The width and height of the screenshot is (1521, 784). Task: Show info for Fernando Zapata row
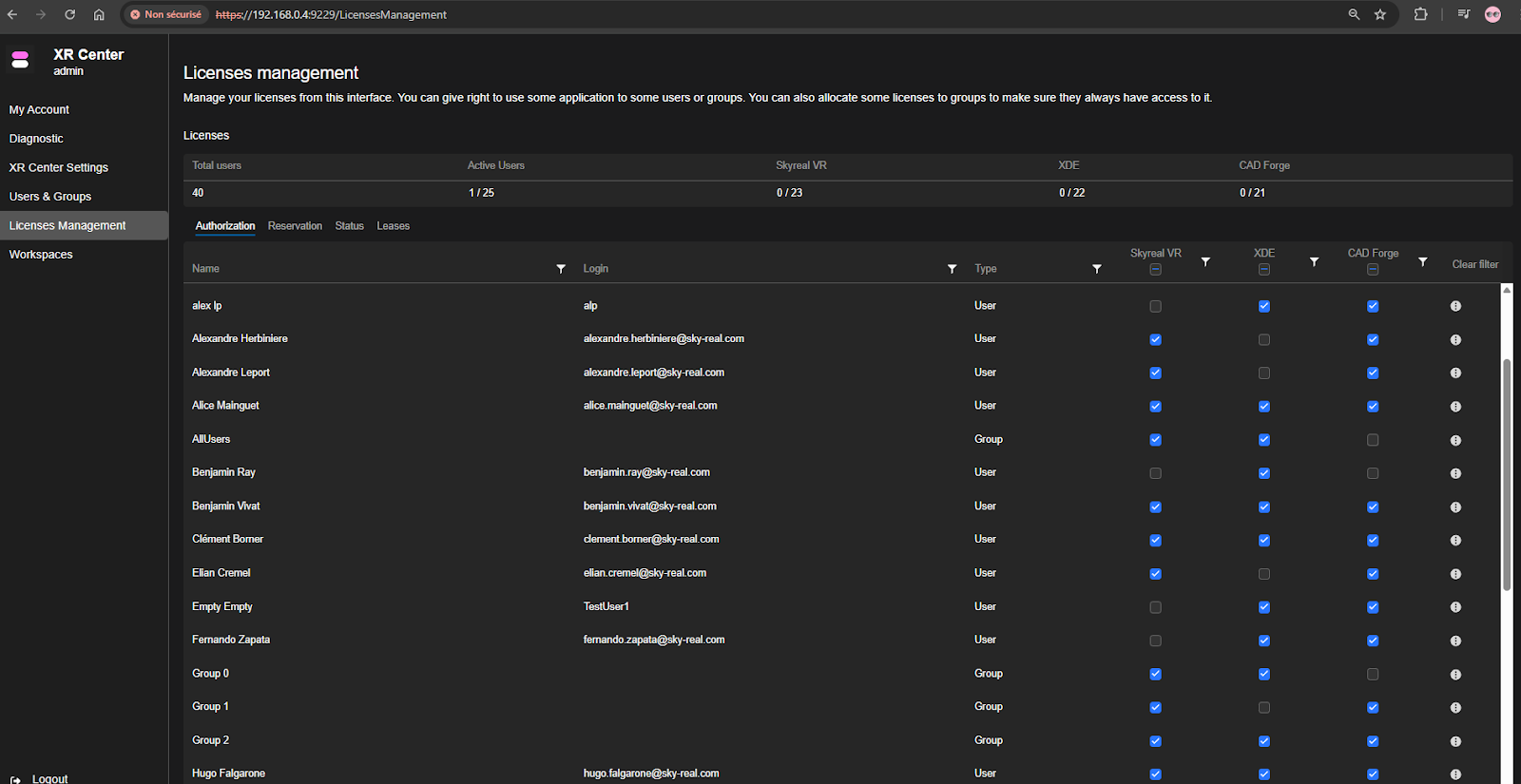[1455, 641]
